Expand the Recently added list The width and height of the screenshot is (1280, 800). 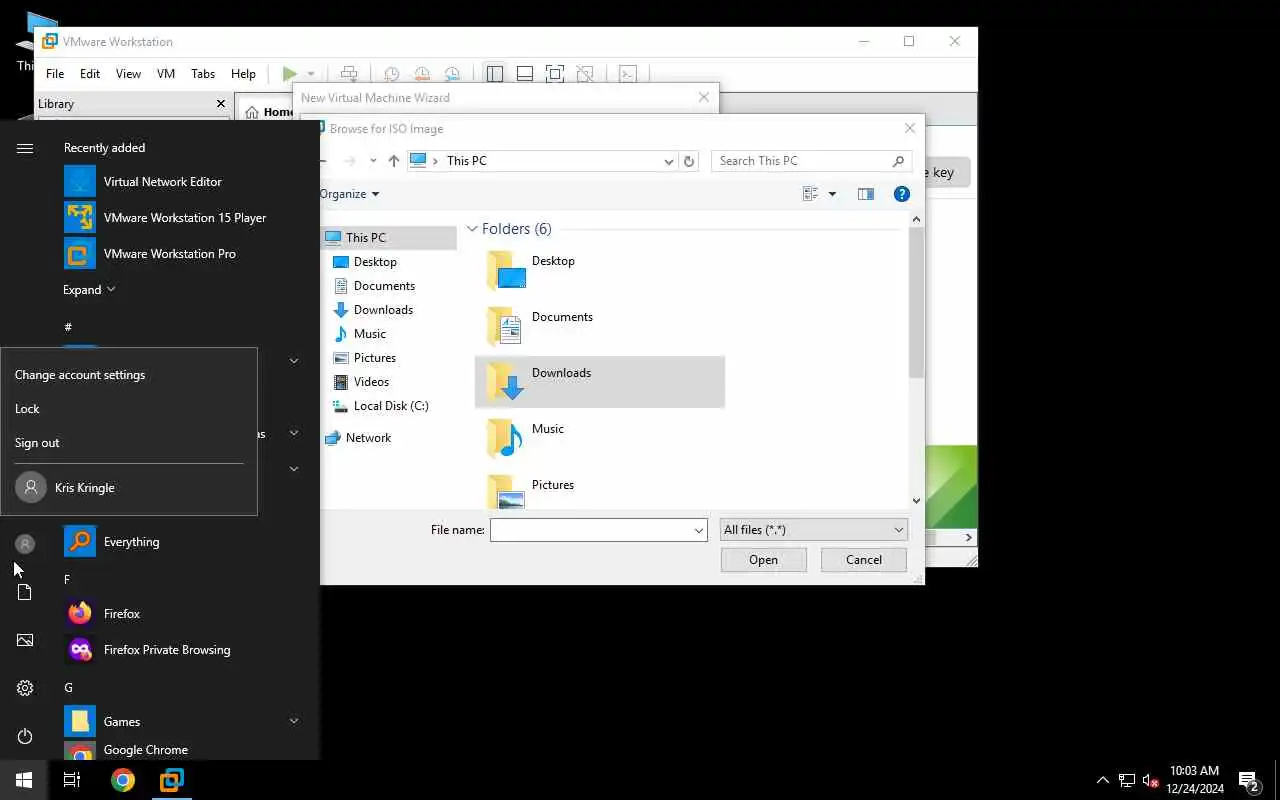[89, 290]
